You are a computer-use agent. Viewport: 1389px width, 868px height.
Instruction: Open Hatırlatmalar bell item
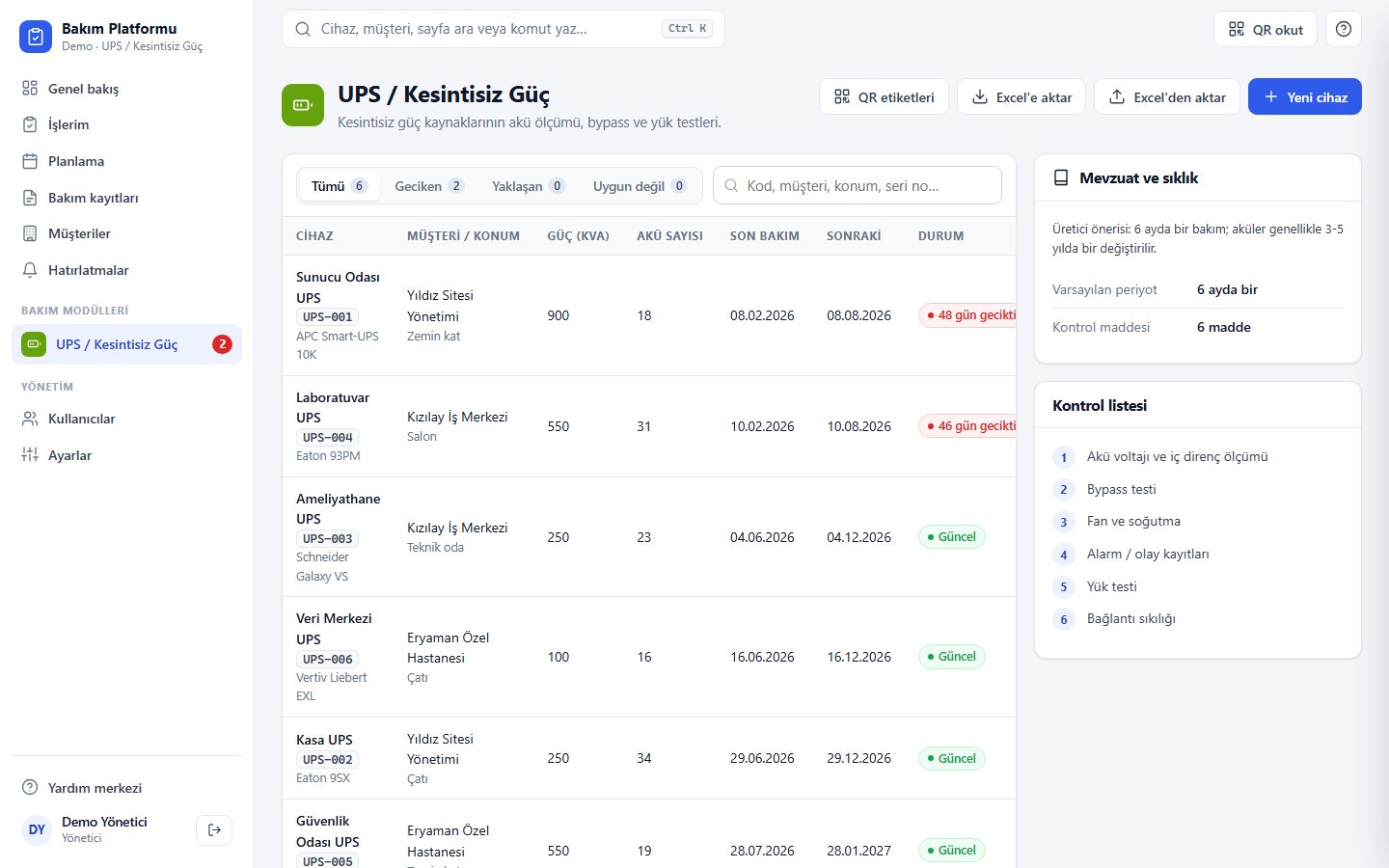(126, 270)
